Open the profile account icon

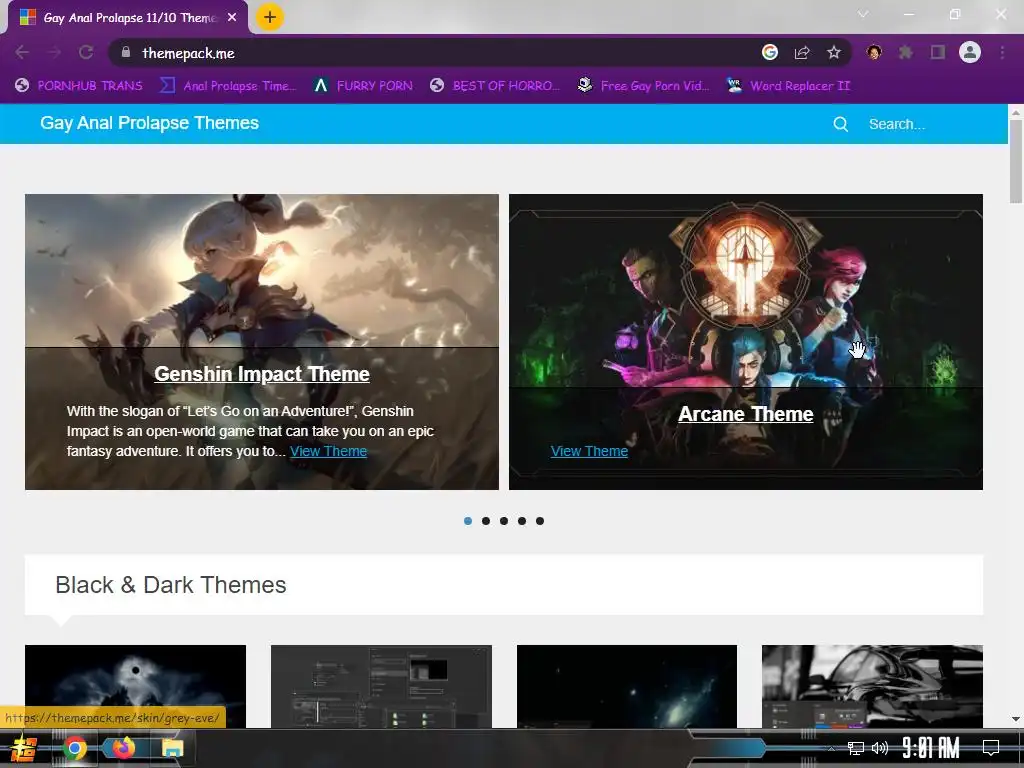point(970,52)
